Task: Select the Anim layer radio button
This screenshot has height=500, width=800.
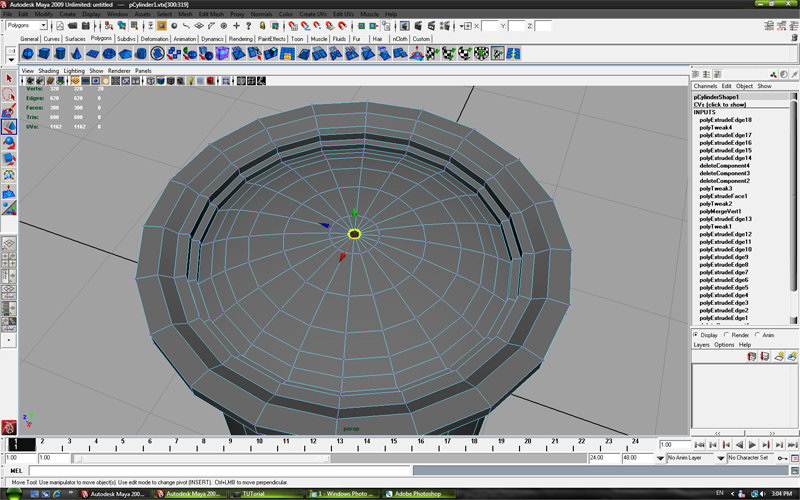Action: (757, 335)
